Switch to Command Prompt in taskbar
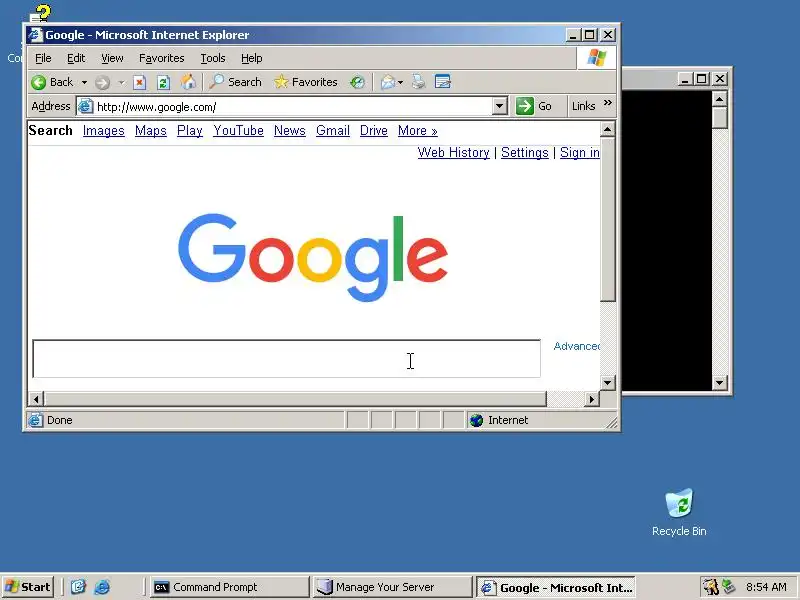Screen dimensions: 800x600 [229, 587]
